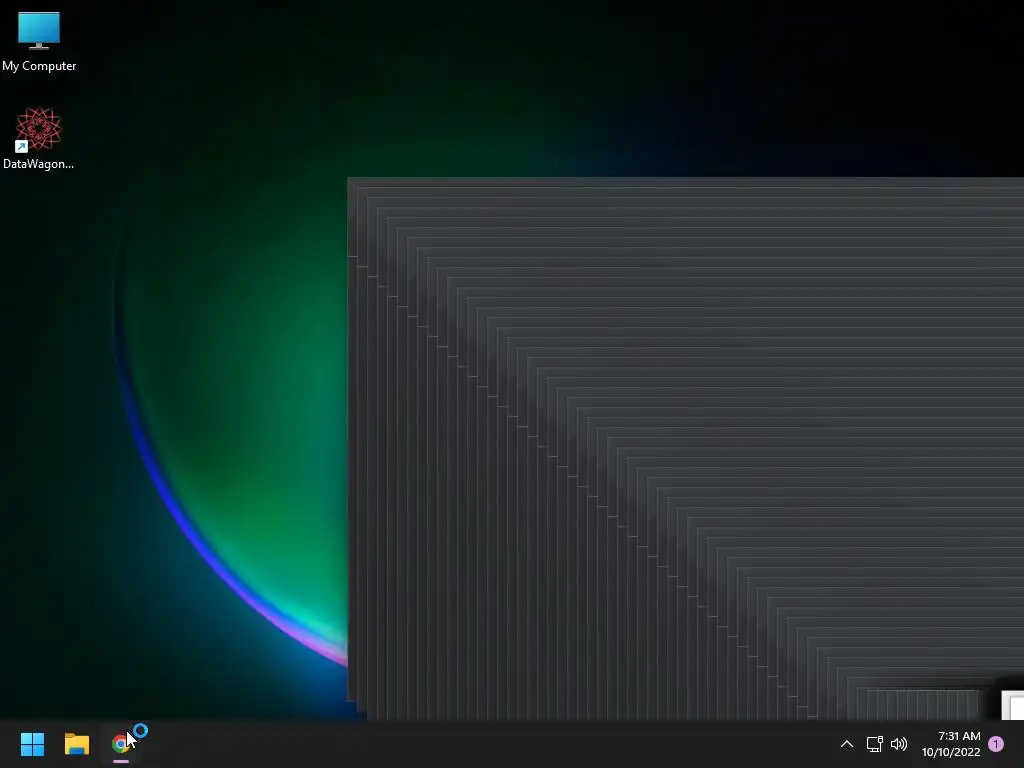Open the 7:31 AM clock and calendar

[951, 744]
